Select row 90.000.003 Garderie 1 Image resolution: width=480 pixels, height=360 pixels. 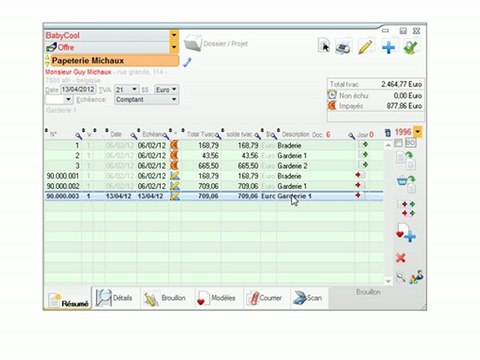[214, 196]
